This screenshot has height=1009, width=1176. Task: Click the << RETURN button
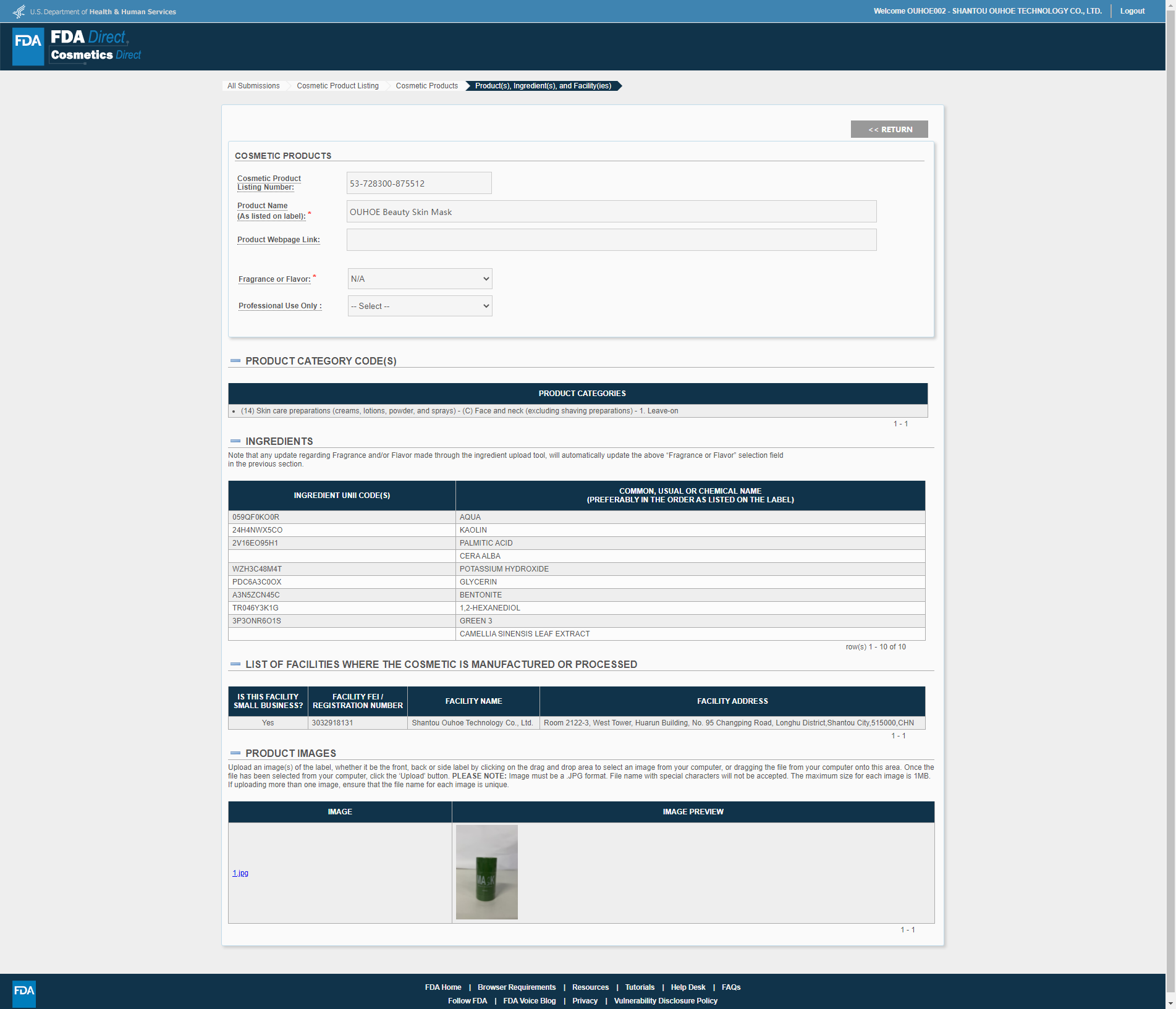[889, 129]
